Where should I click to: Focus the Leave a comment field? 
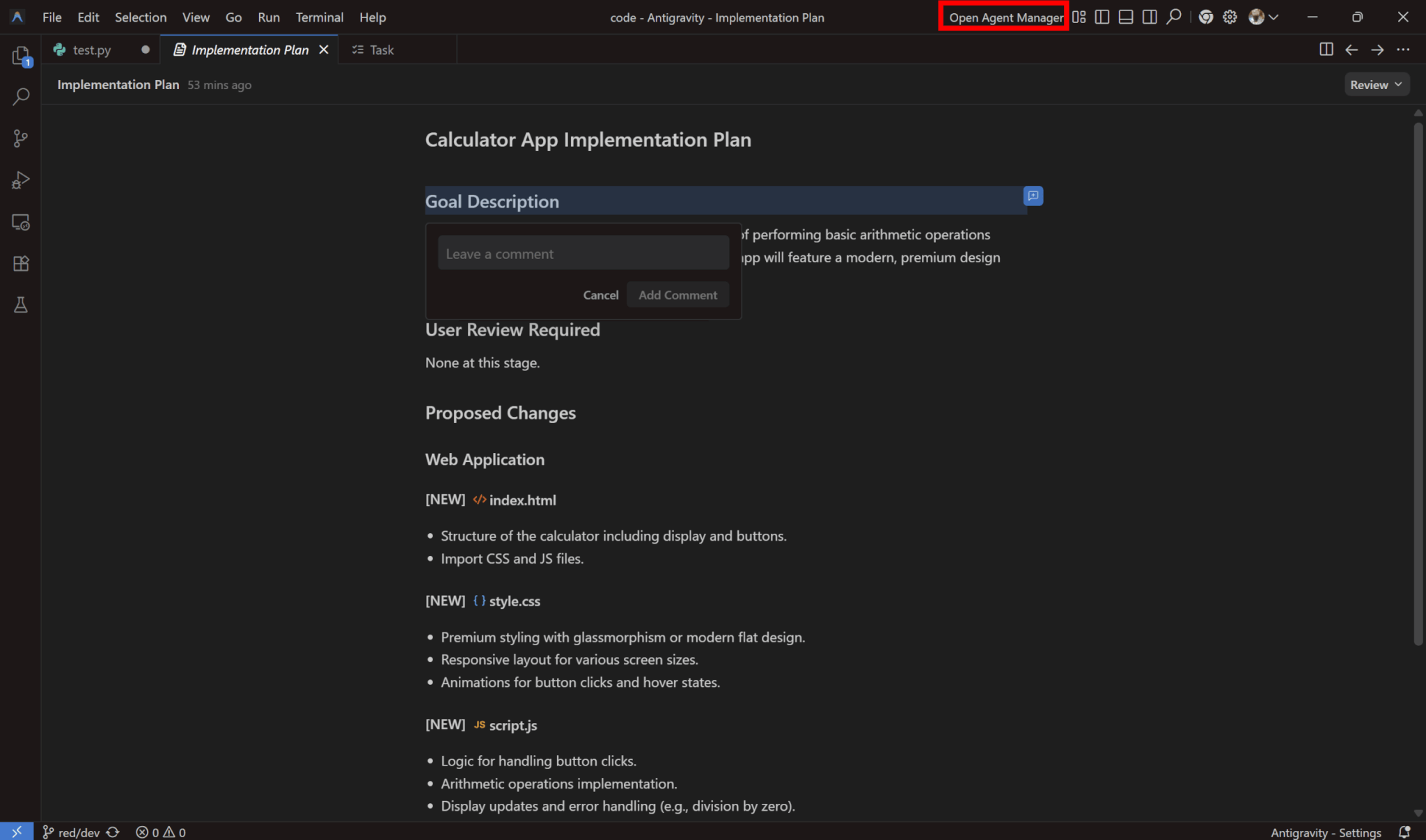583,254
